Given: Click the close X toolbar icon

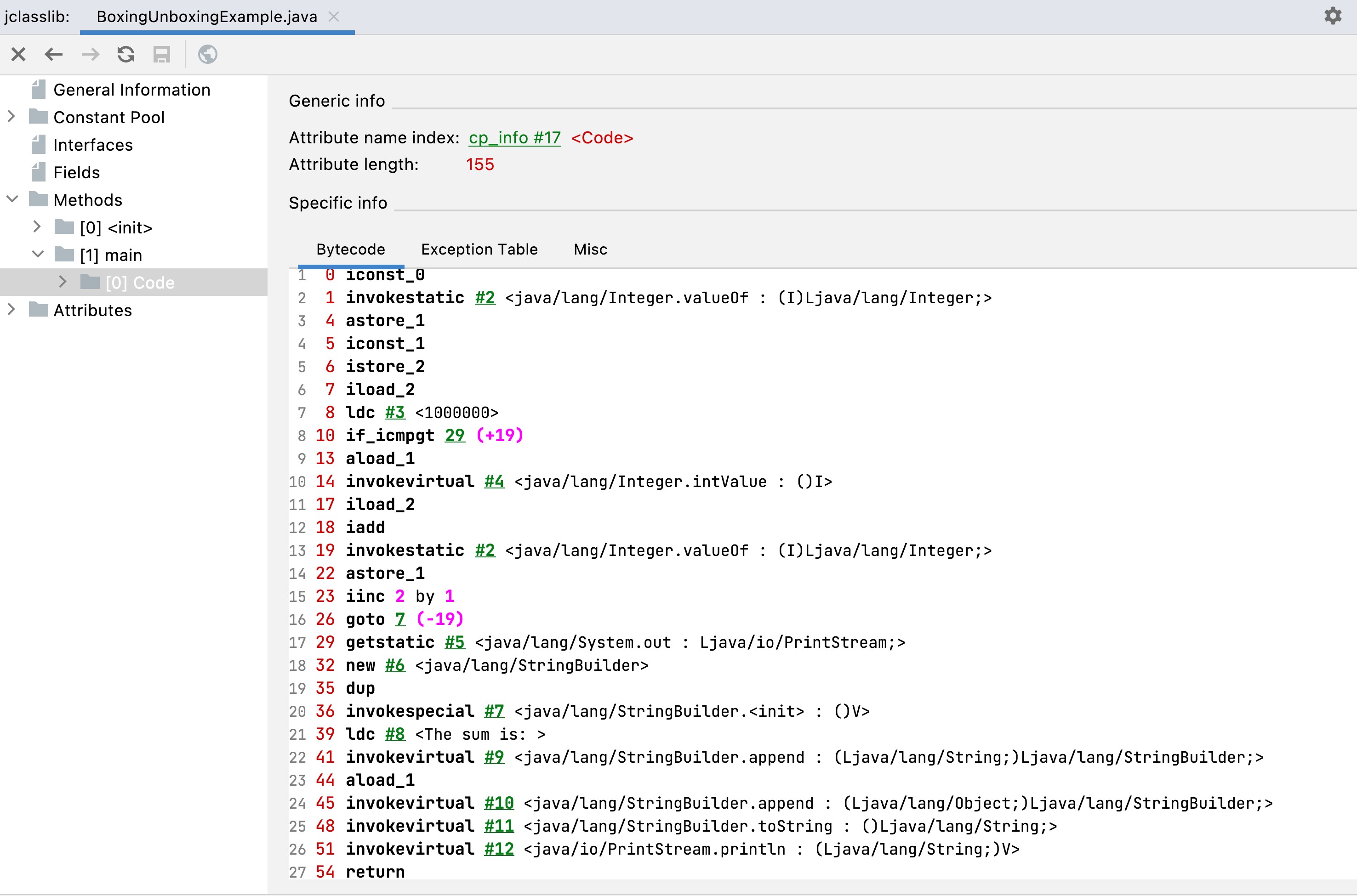Looking at the screenshot, I should click(x=18, y=54).
